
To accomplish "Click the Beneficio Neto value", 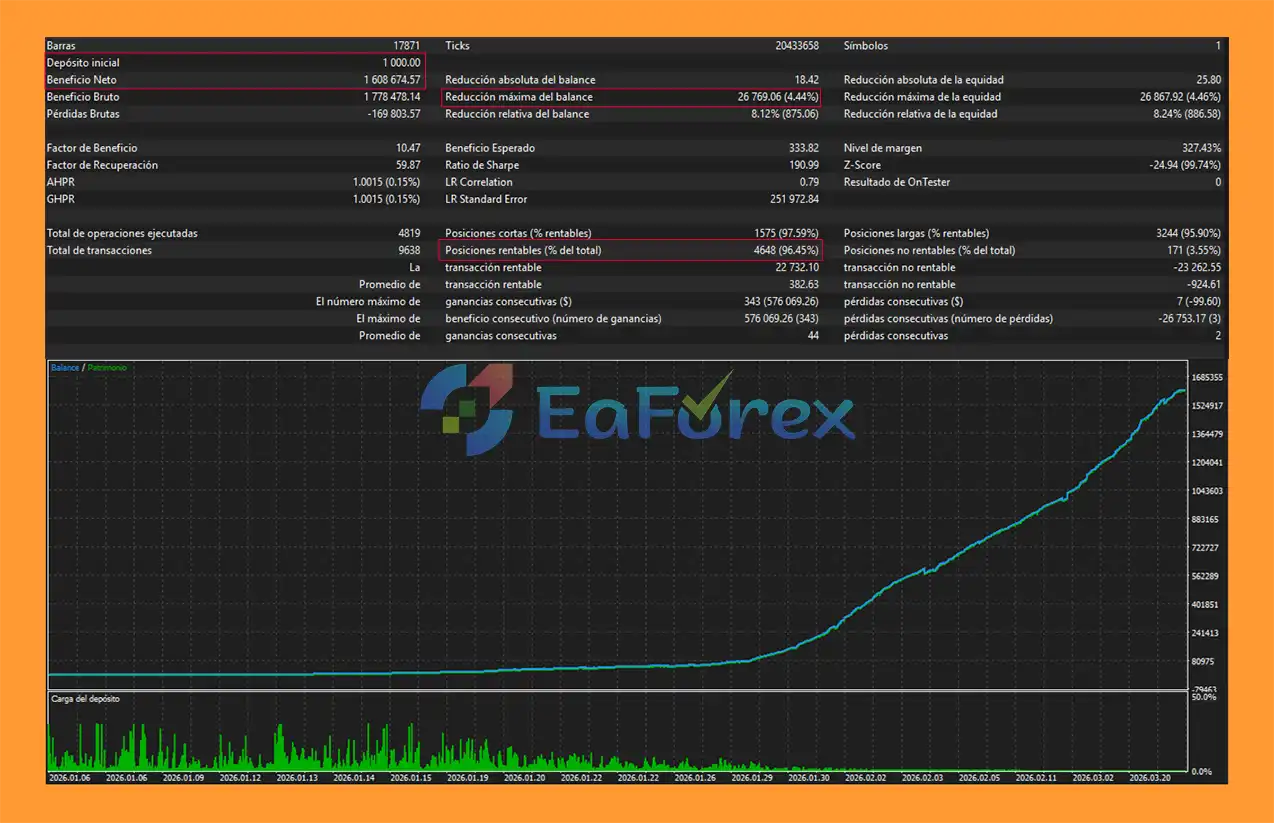I will pos(392,80).
